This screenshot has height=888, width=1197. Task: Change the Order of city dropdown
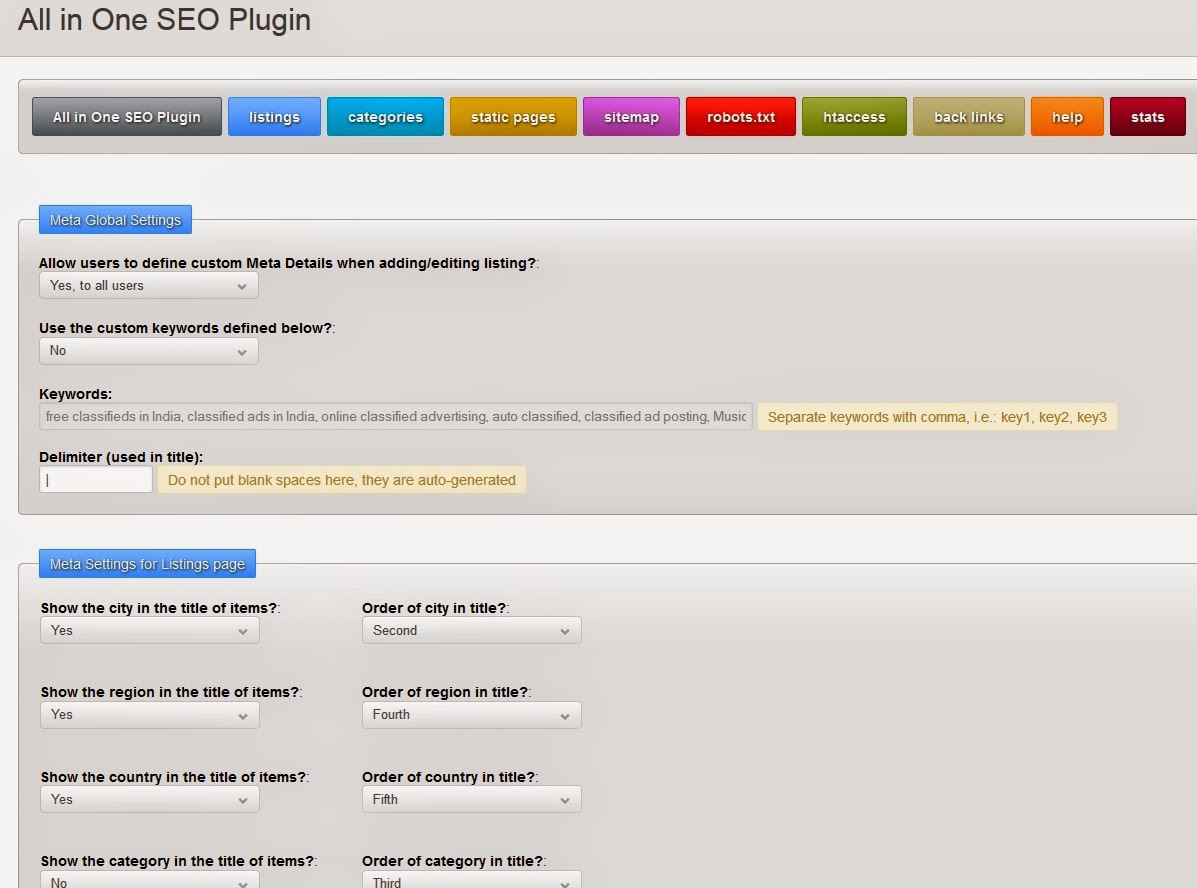(472, 631)
